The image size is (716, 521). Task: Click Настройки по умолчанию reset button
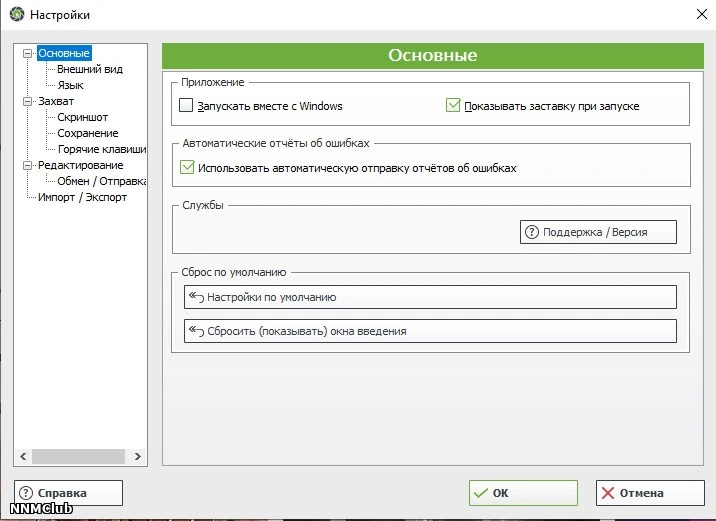(430, 297)
